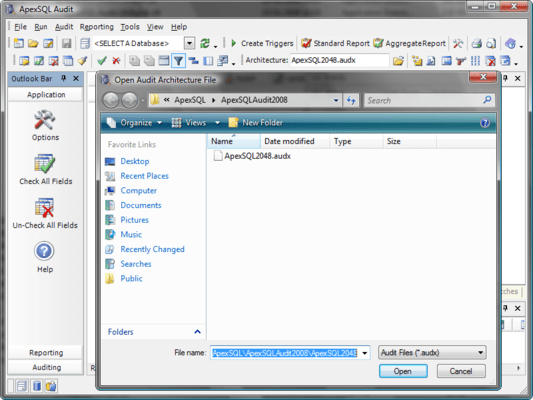Sort by Date modified column header
This screenshot has height=400, width=533.
[295, 141]
